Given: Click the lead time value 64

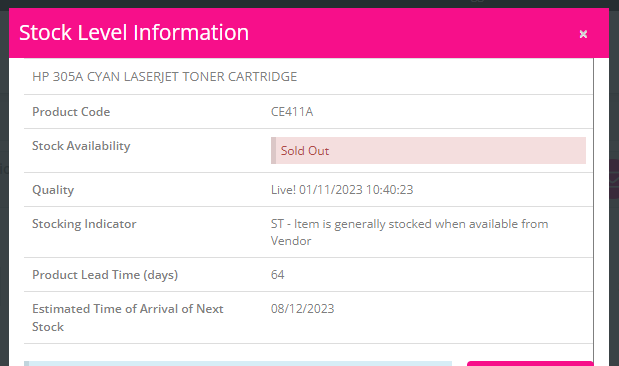Looking at the screenshot, I should pos(278,275).
